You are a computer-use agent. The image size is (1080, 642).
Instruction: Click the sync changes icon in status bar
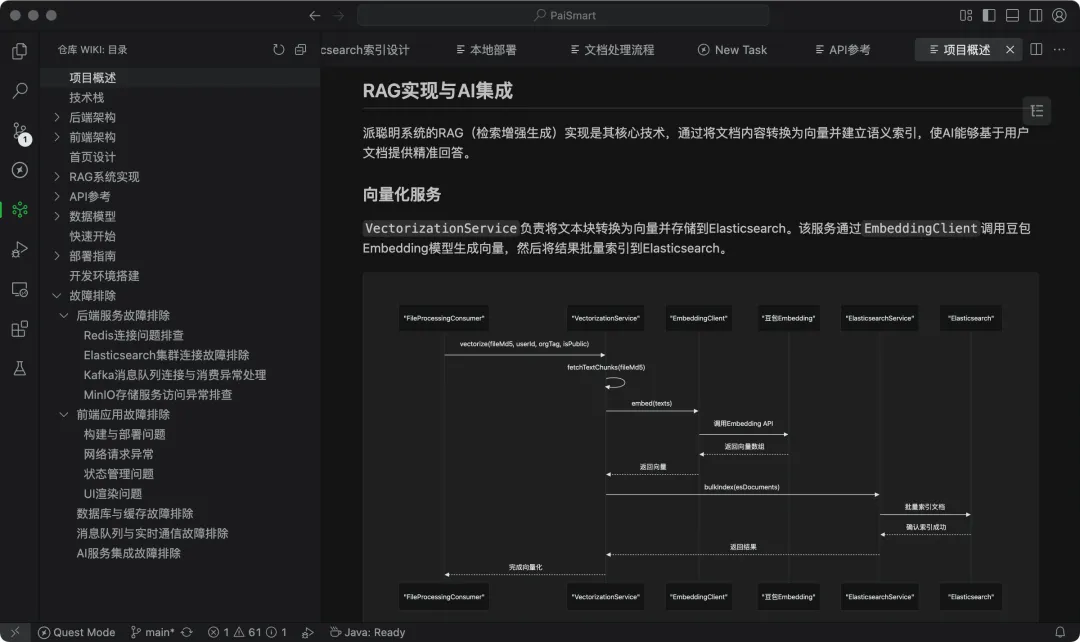click(x=187, y=632)
